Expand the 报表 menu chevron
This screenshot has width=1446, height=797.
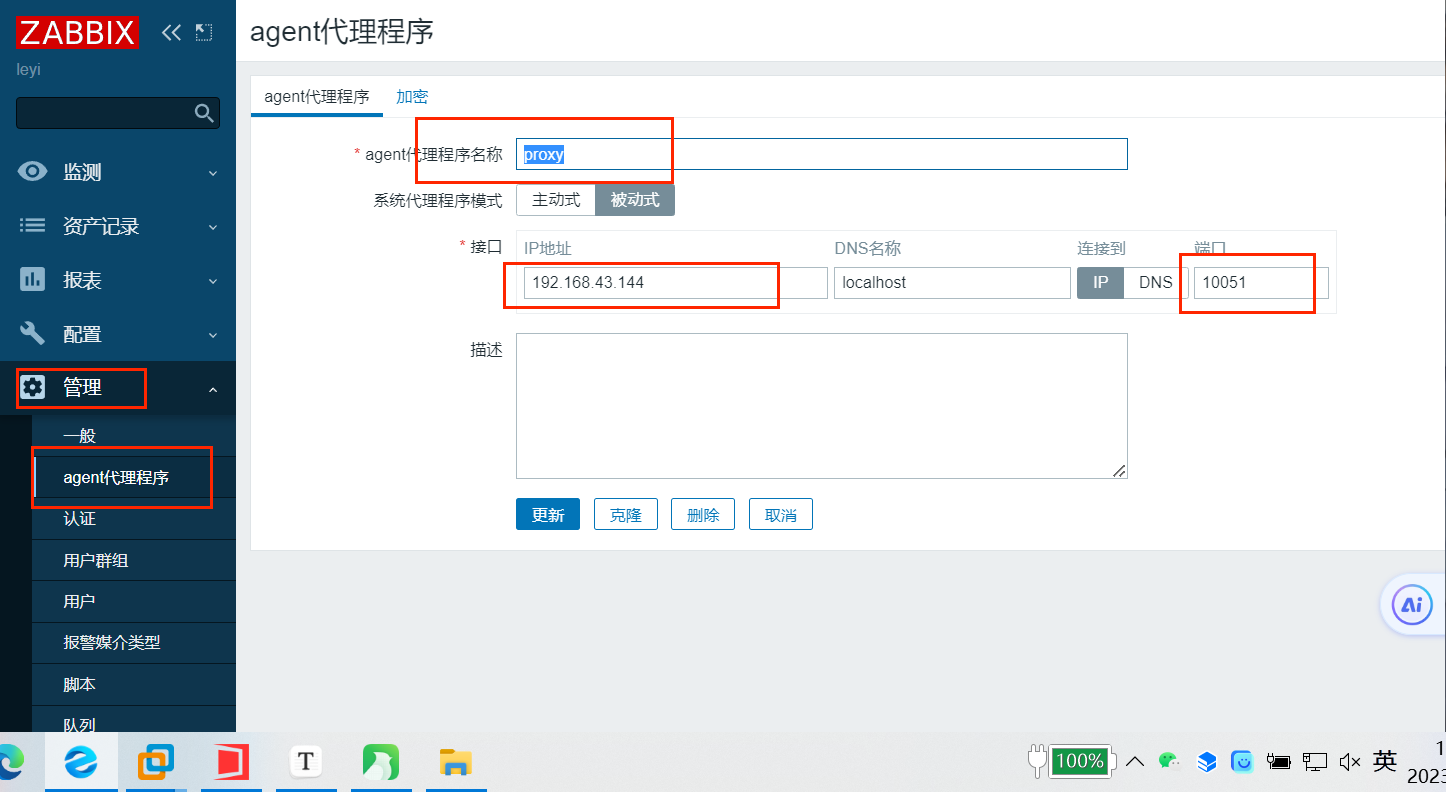click(x=212, y=281)
